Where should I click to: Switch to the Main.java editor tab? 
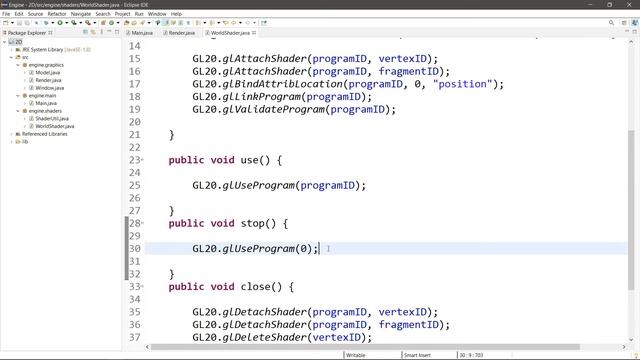139,33
